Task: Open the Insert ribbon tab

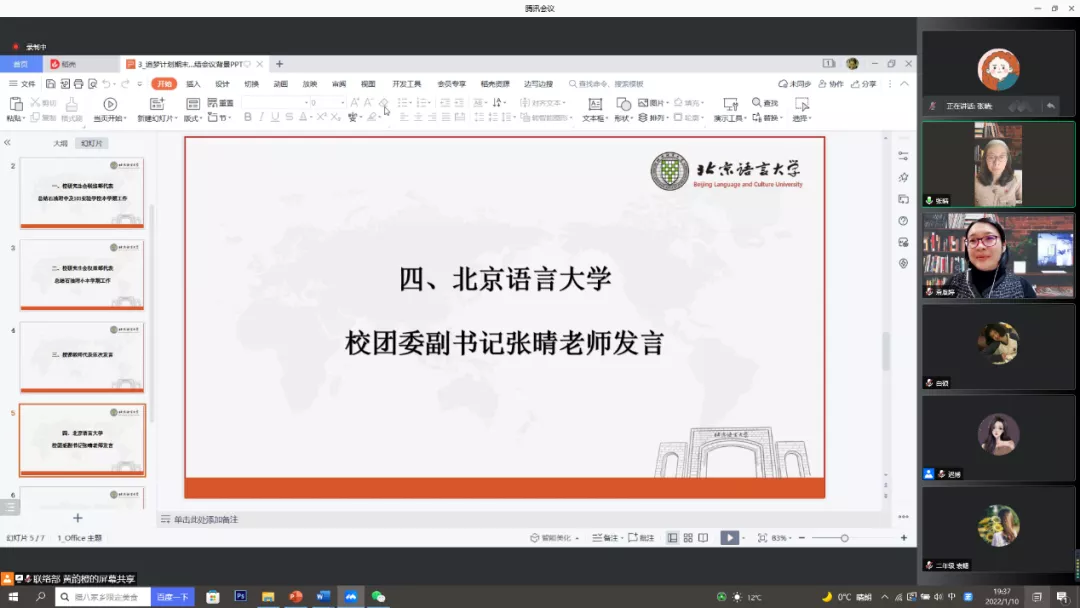Action: coord(193,84)
